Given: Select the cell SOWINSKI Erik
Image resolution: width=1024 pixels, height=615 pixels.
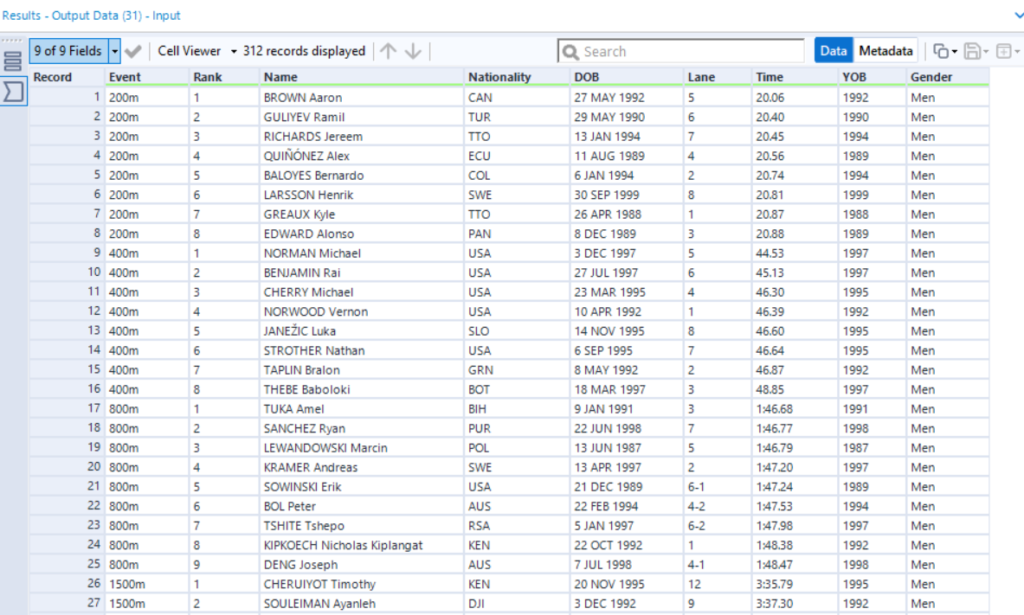Looking at the screenshot, I should pyautogui.click(x=362, y=487).
